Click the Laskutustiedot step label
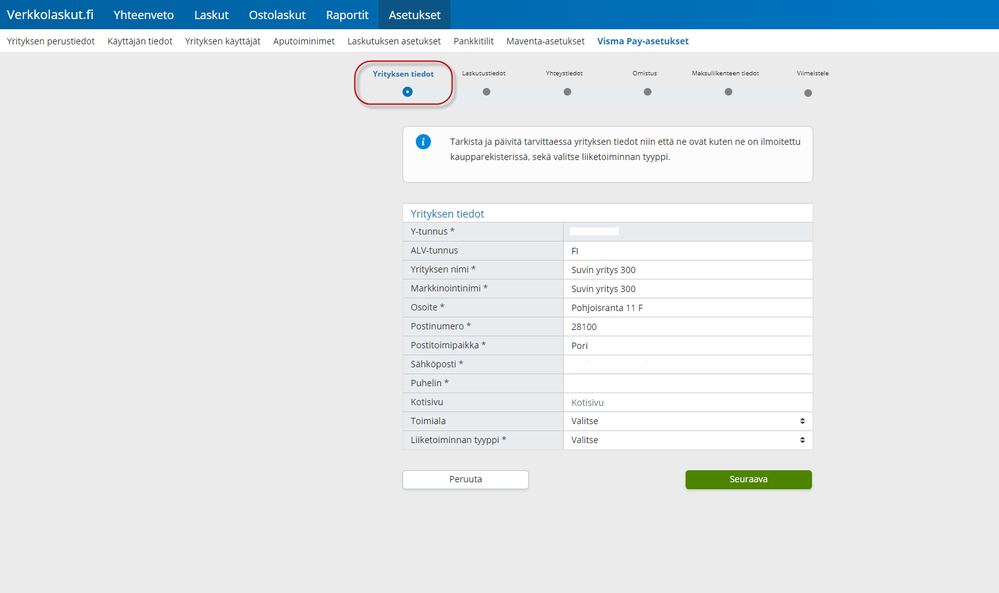Viewport: 999px width, 593px height. coord(484,73)
